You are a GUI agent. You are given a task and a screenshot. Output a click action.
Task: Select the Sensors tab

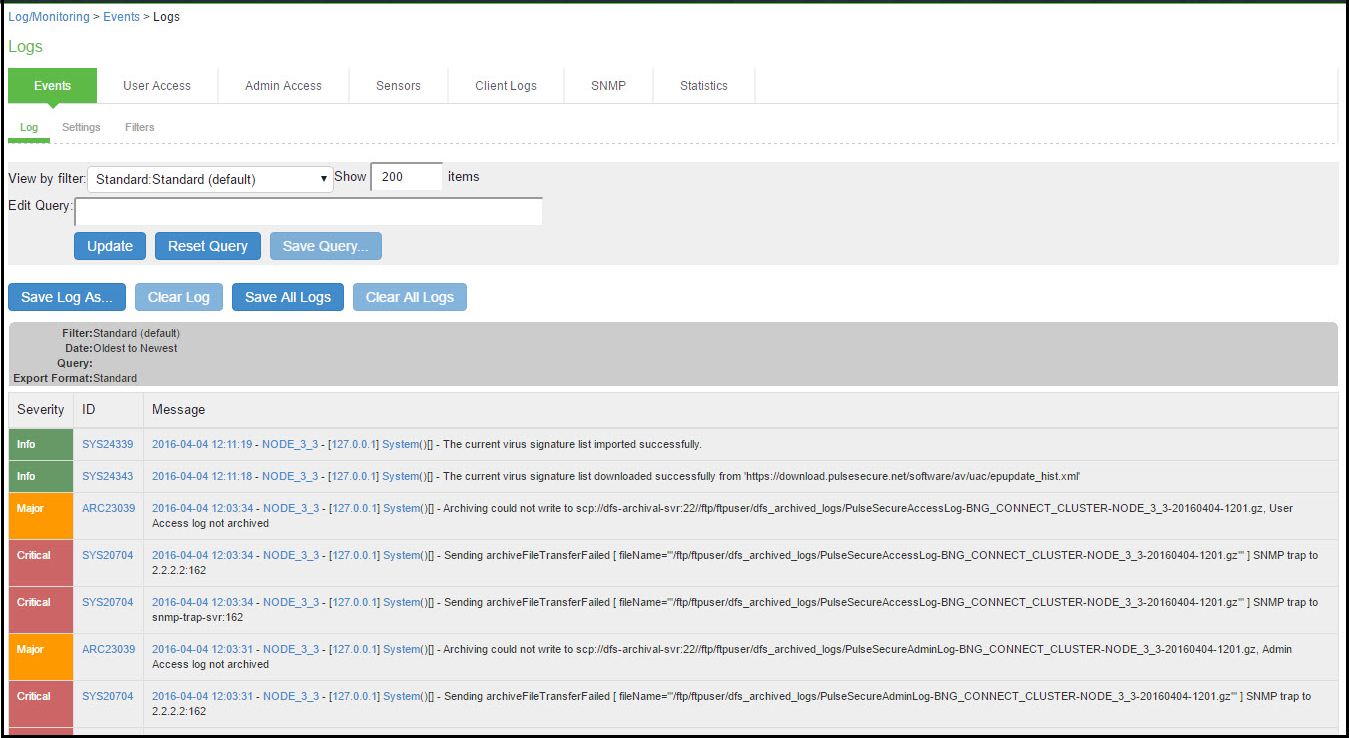(398, 86)
